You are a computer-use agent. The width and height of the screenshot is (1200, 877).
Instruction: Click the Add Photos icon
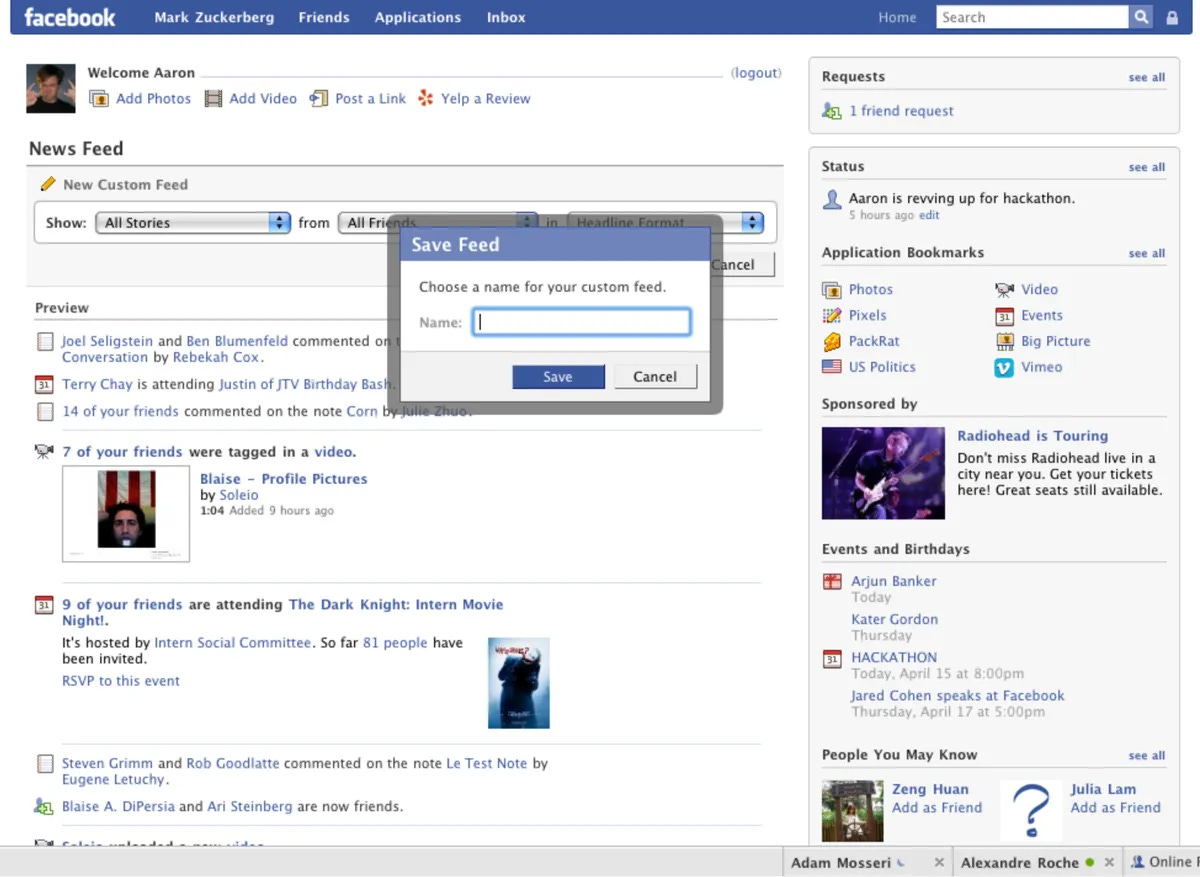(x=99, y=98)
